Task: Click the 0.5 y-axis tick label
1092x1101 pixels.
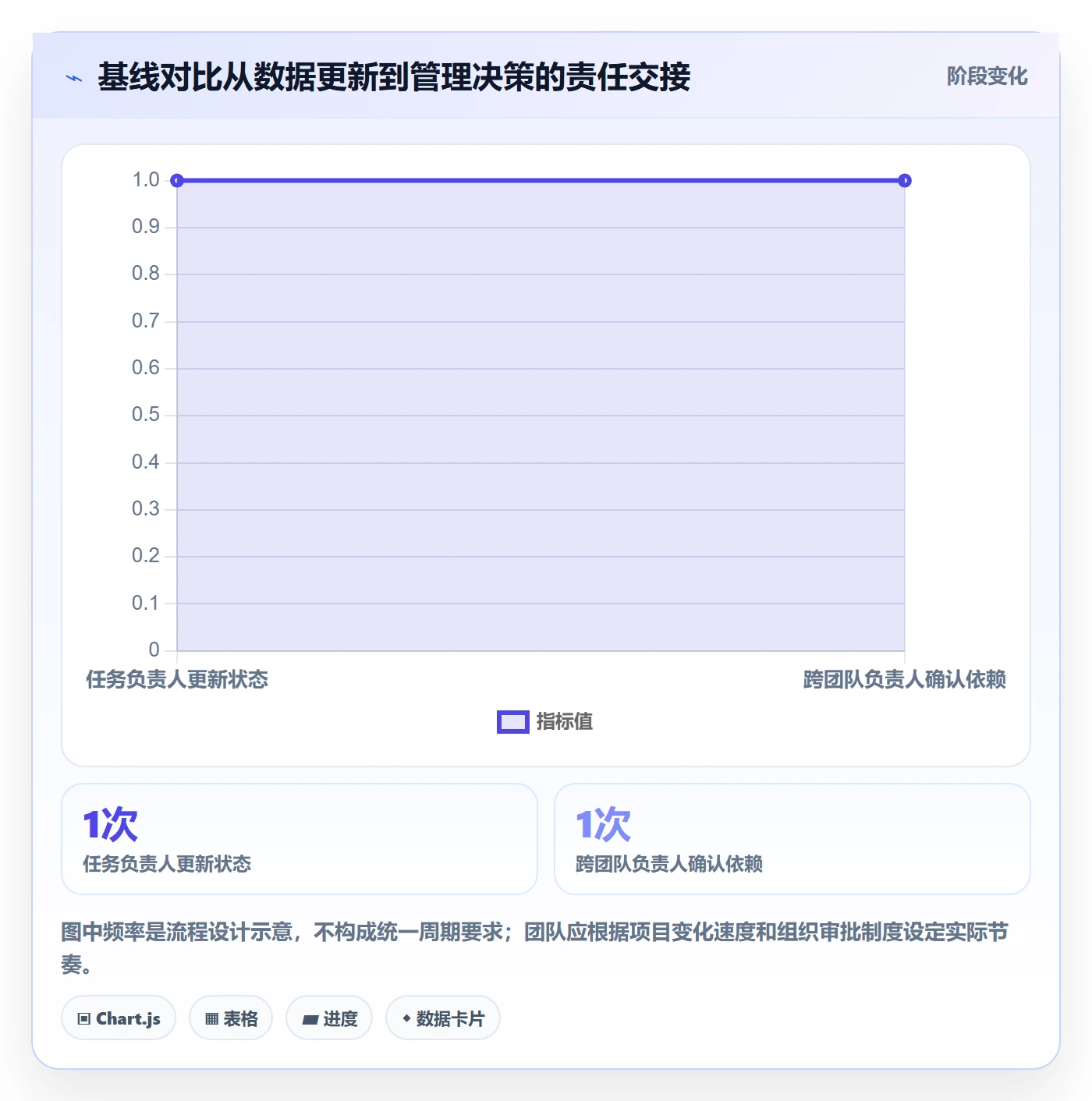Action: coord(146,415)
